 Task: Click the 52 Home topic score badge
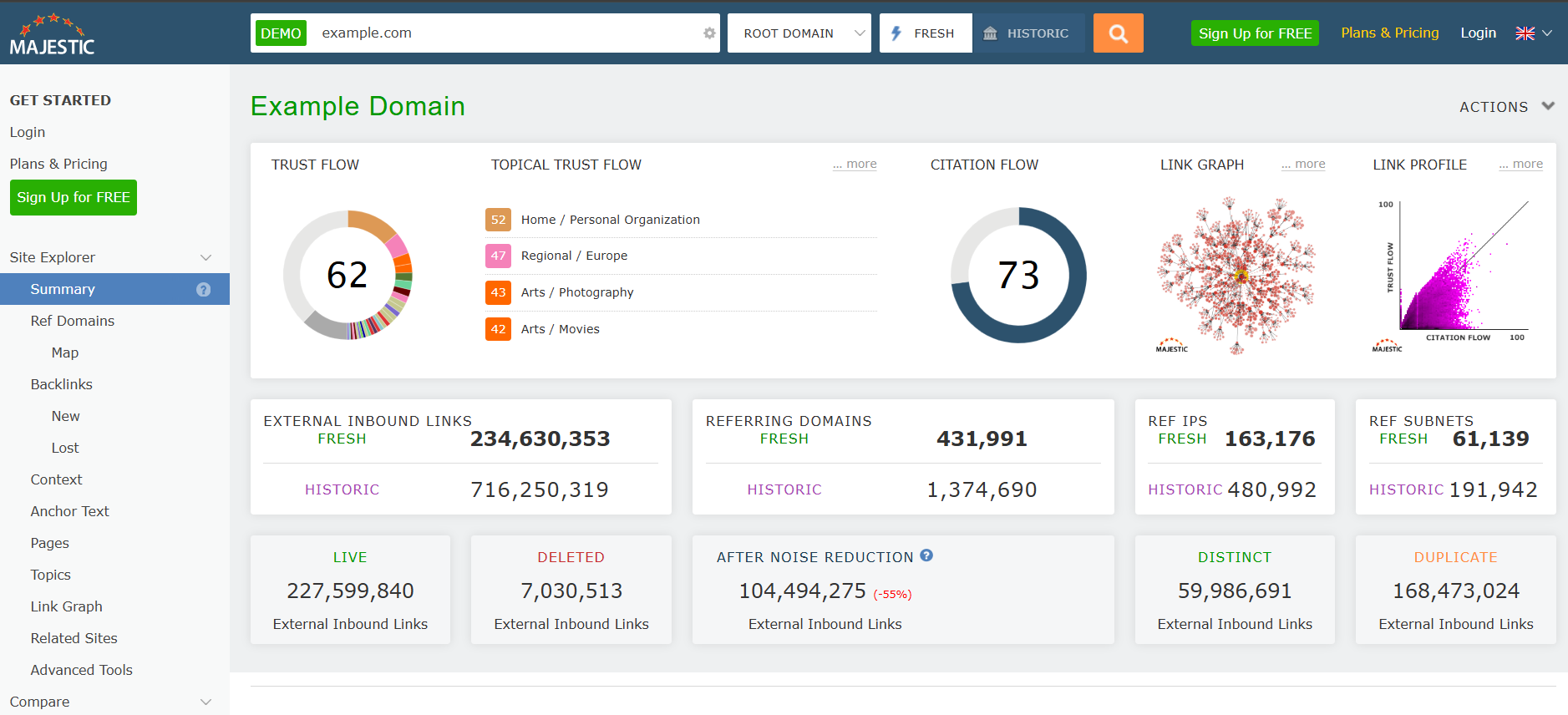click(498, 220)
